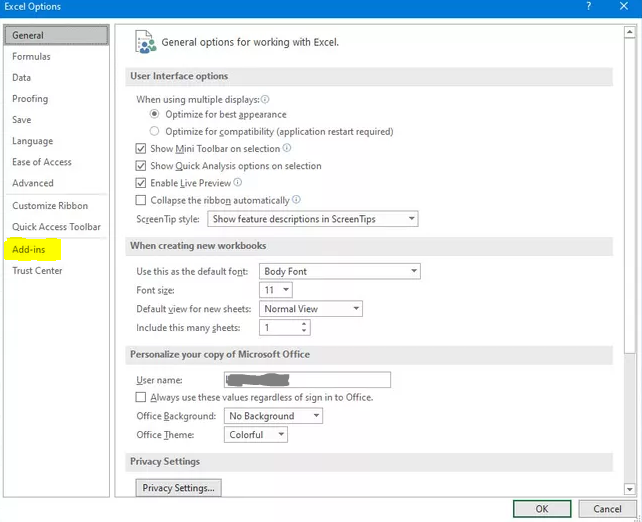The height and width of the screenshot is (522, 642).
Task: Check Always use these values regardless of sign in
Action: [140, 397]
